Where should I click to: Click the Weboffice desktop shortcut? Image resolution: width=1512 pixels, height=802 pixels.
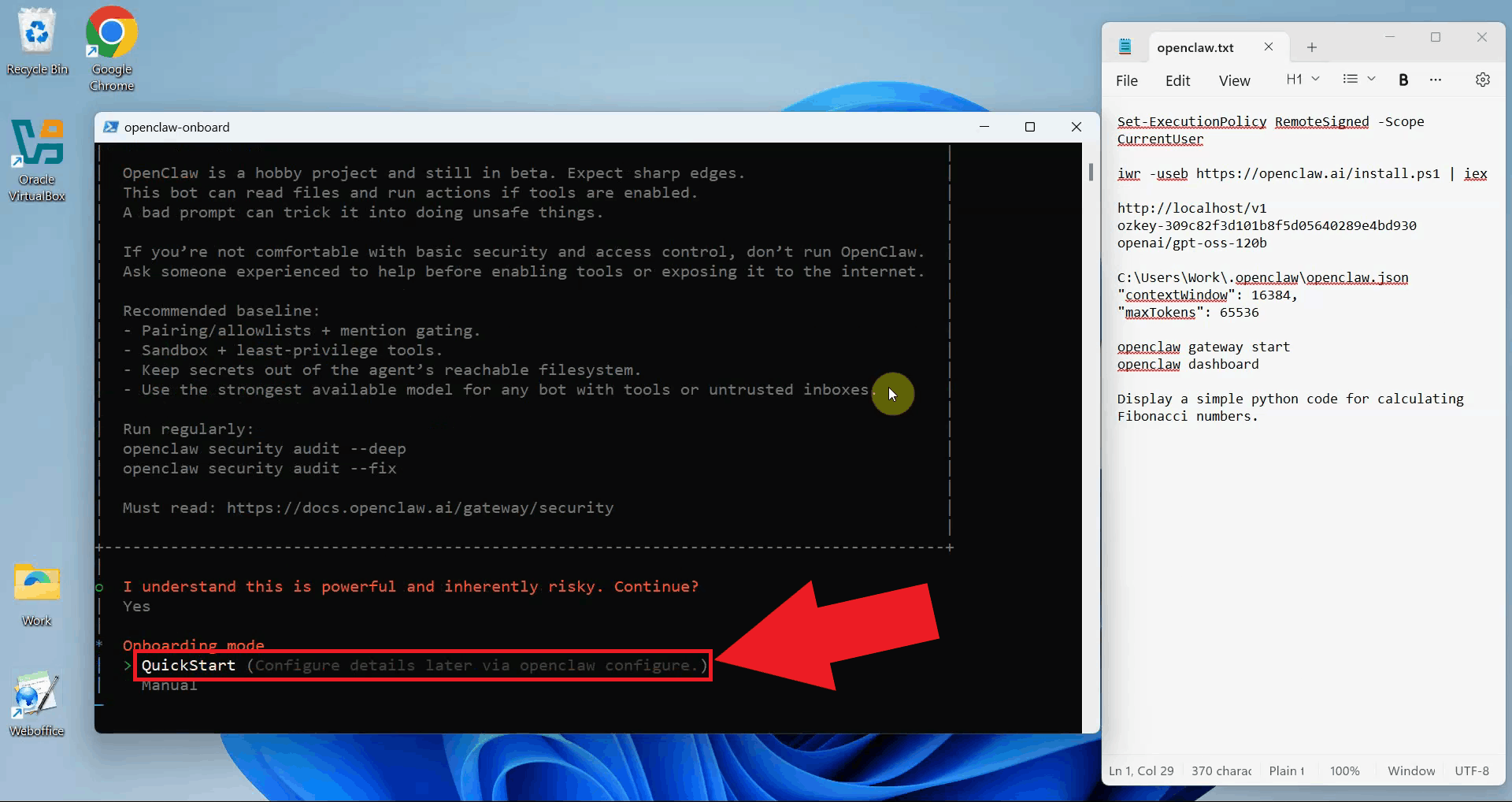point(37,703)
